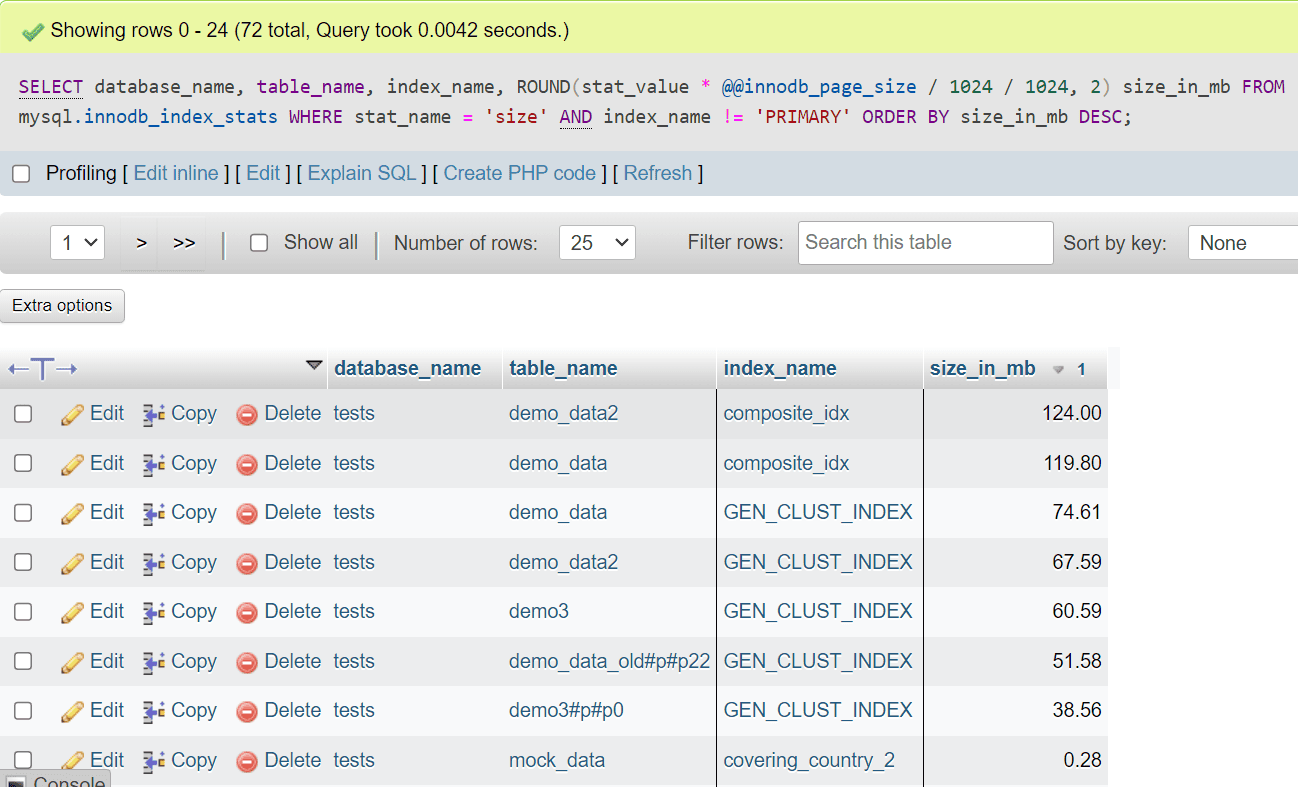Click the Delete icon for mock_data row

point(247,761)
